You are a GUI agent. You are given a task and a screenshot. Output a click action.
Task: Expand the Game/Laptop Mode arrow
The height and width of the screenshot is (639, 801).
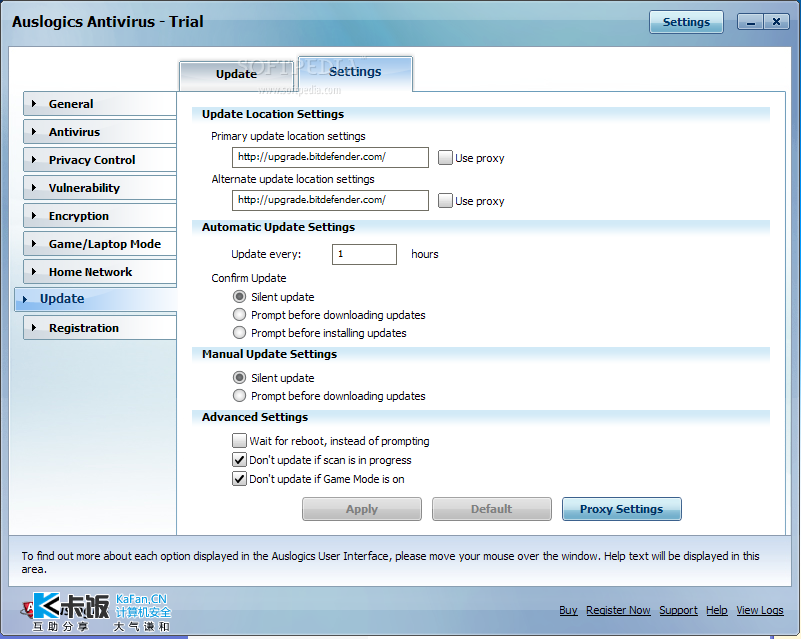[34, 244]
